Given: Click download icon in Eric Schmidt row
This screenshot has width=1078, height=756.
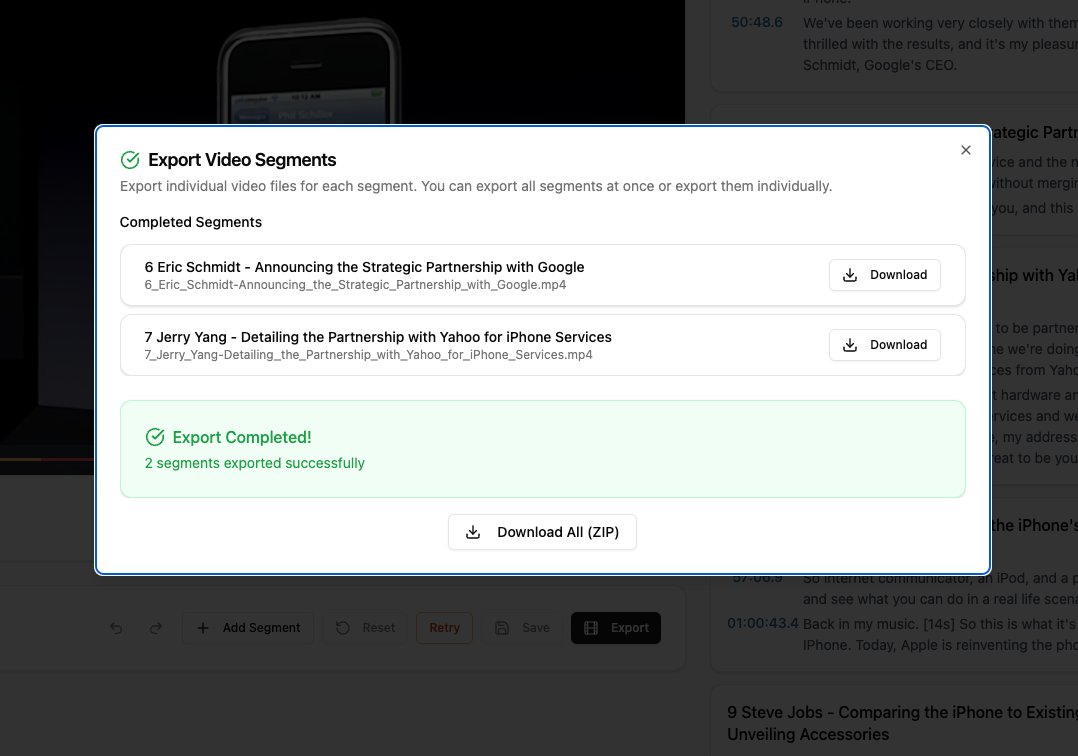Looking at the screenshot, I should (x=850, y=275).
